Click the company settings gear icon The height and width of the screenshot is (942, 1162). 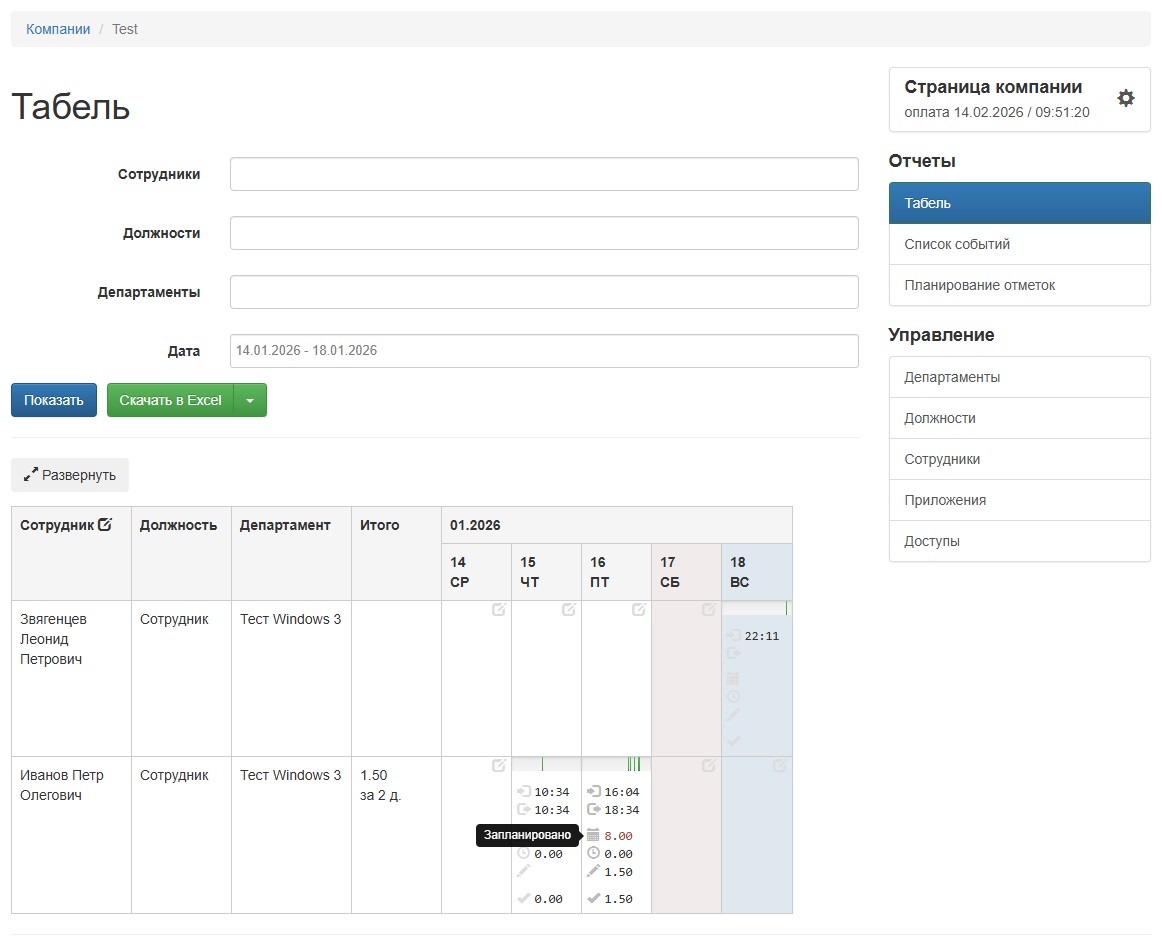[x=1126, y=98]
